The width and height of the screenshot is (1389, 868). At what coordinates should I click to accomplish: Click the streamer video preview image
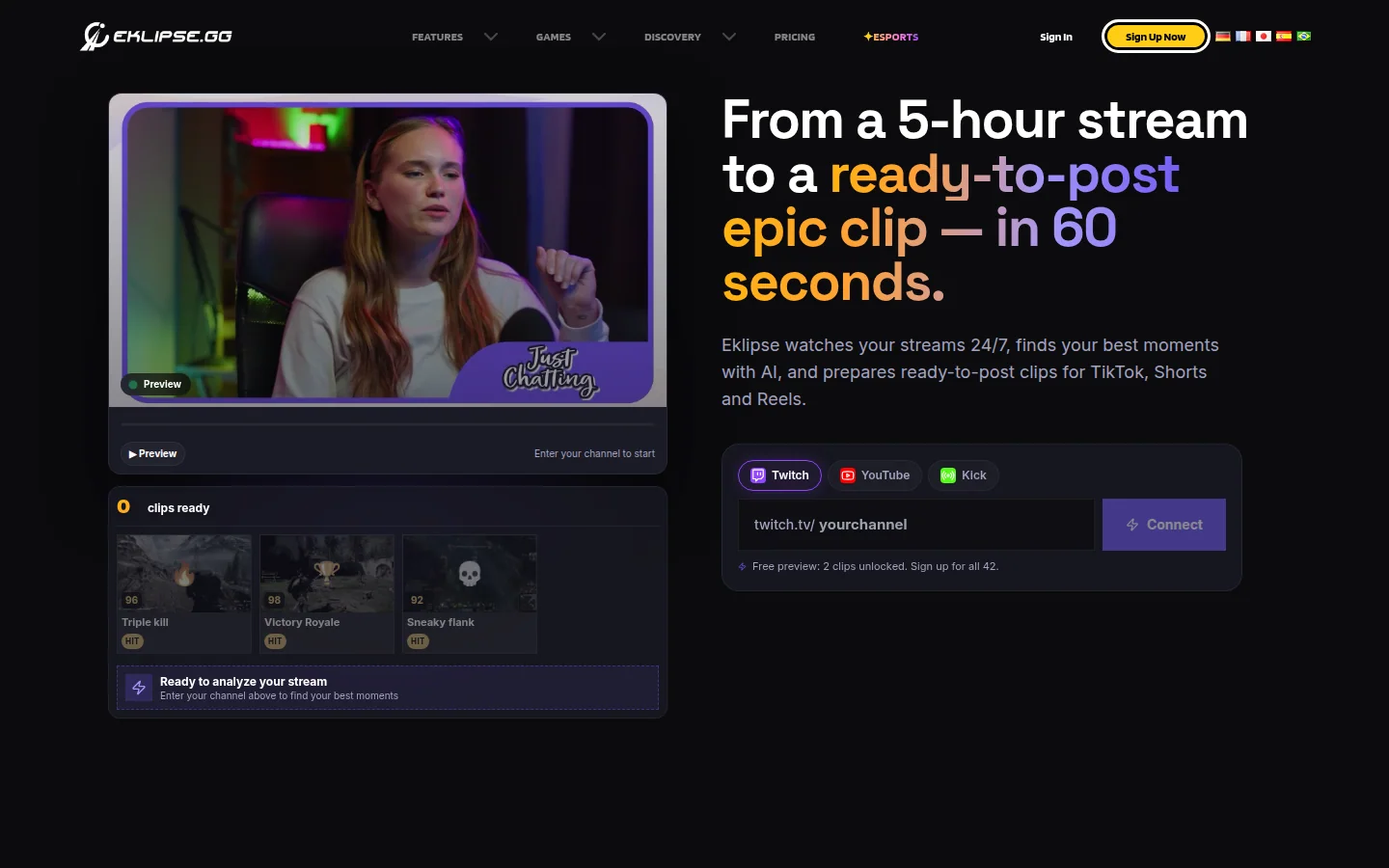[x=388, y=251]
